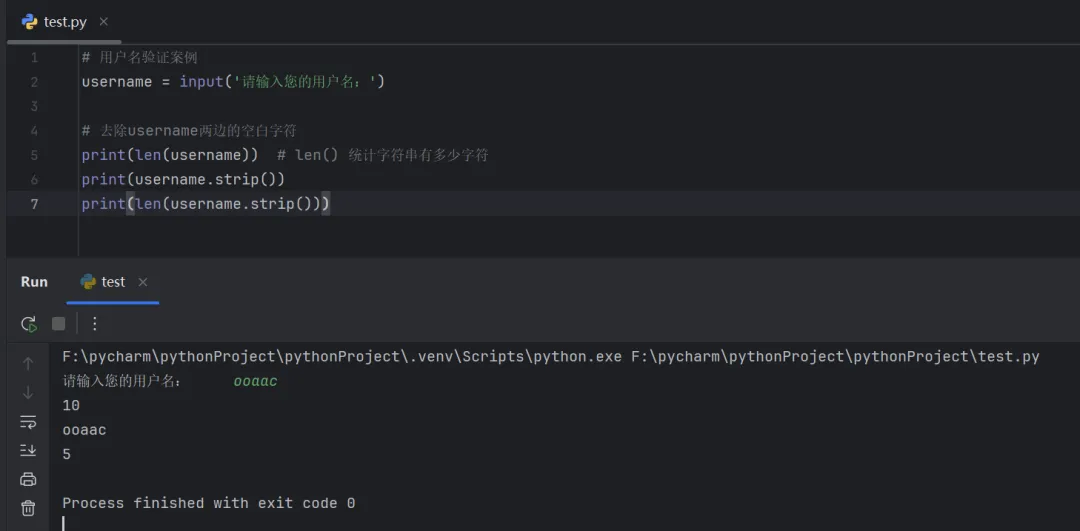Viewport: 1080px width, 531px height.
Task: Click the print(username.strip()) line
Action: pos(183,180)
